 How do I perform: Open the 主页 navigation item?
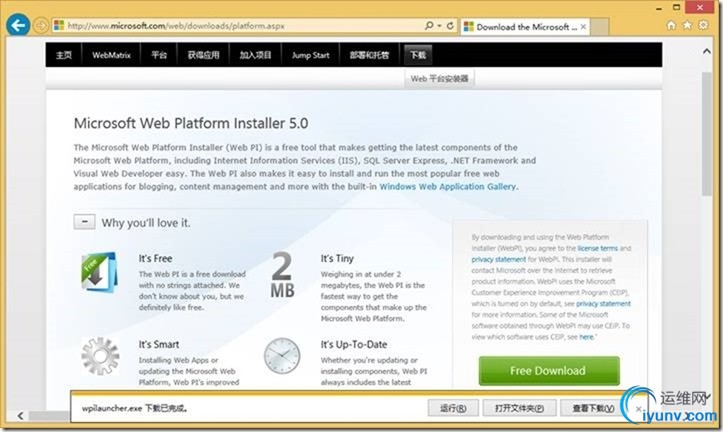pyautogui.click(x=64, y=55)
